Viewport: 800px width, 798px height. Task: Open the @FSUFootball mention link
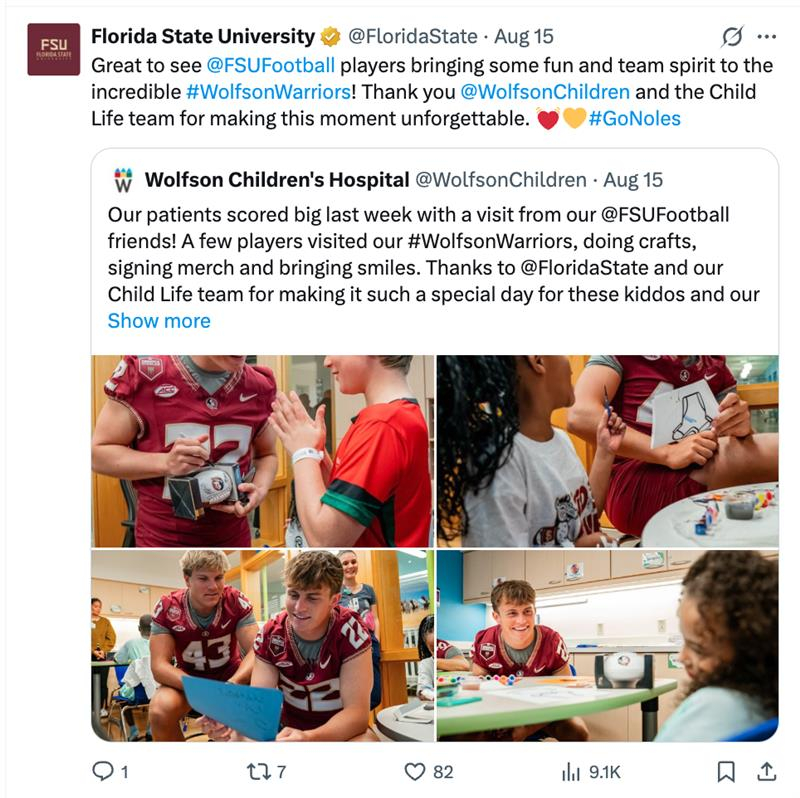click(x=270, y=65)
